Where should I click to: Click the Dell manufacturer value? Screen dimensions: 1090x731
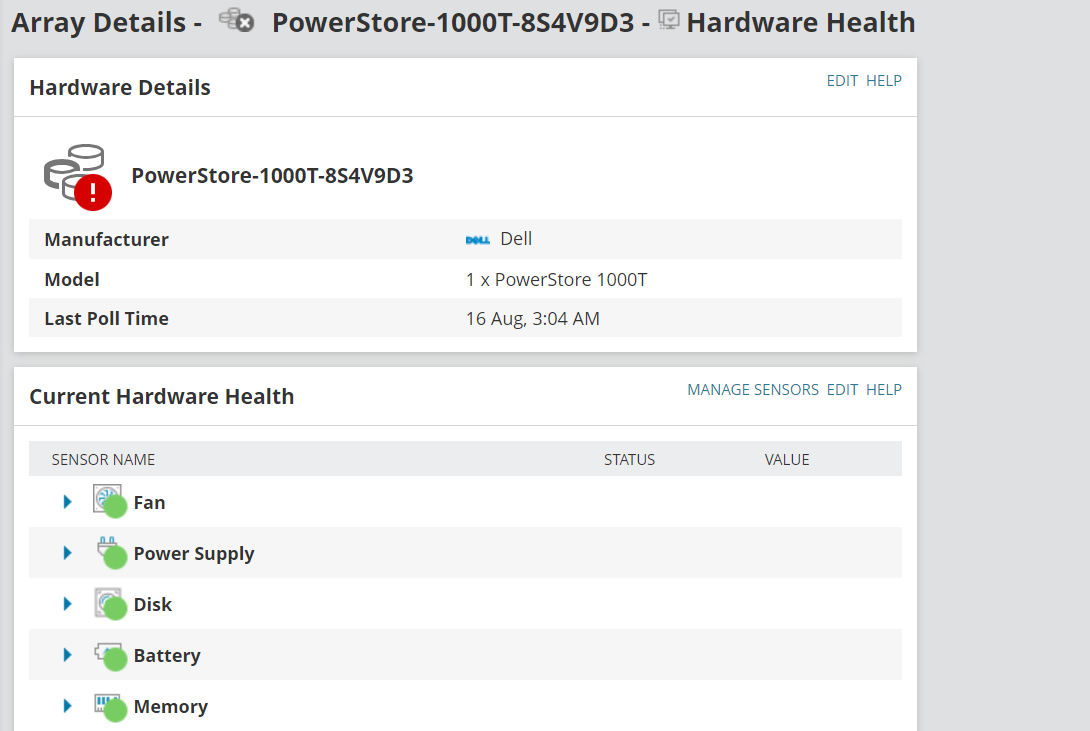pos(516,239)
